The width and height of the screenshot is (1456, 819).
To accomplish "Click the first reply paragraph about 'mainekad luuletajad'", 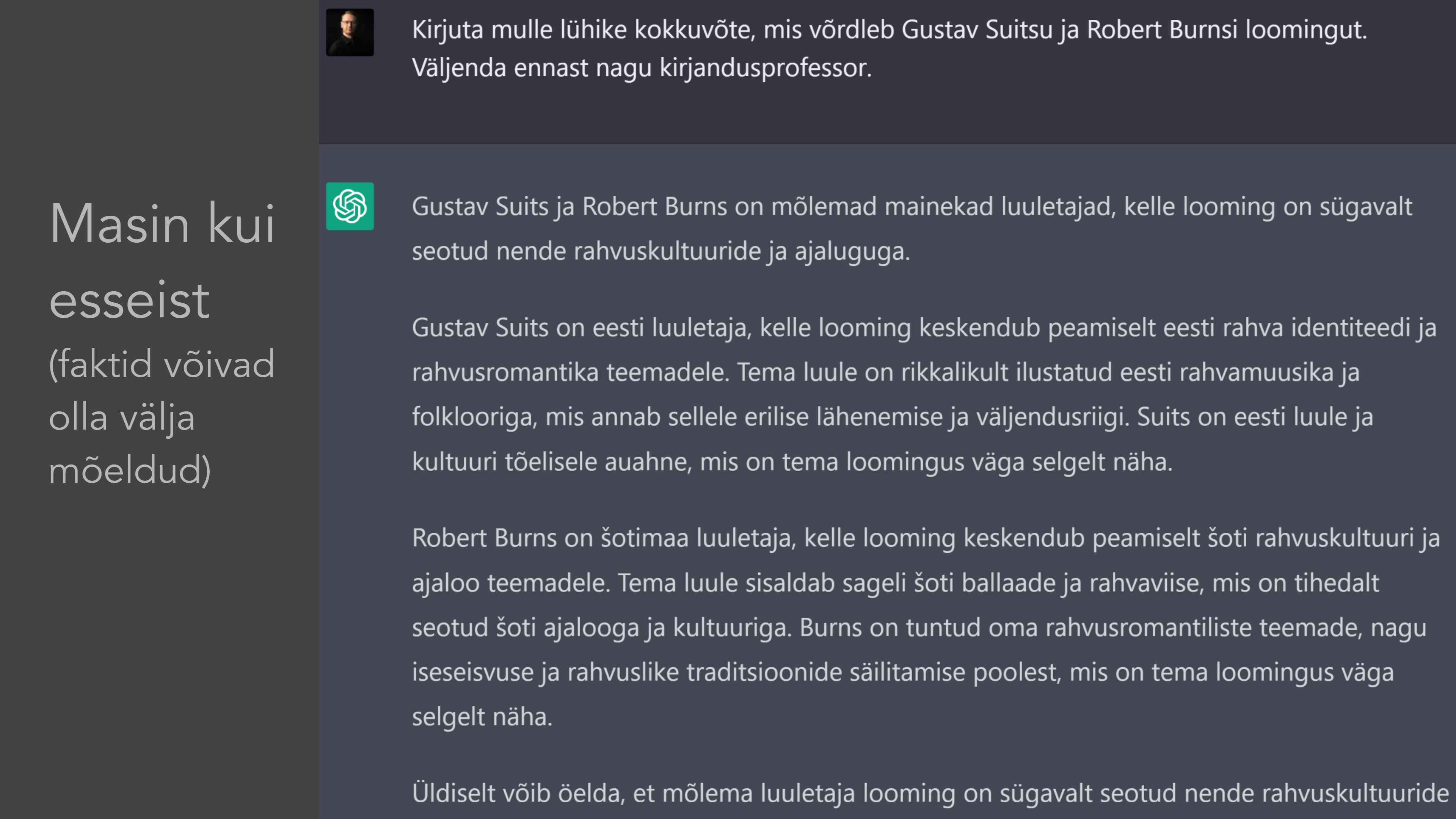I will point(912,228).
